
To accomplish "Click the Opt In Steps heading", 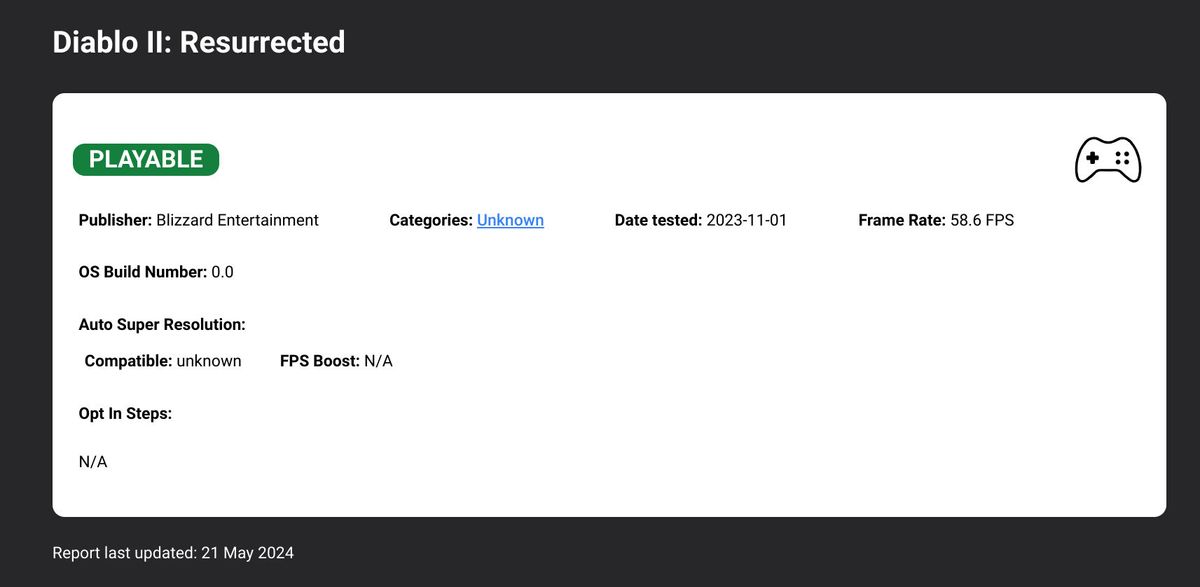I will pyautogui.click(x=126, y=413).
